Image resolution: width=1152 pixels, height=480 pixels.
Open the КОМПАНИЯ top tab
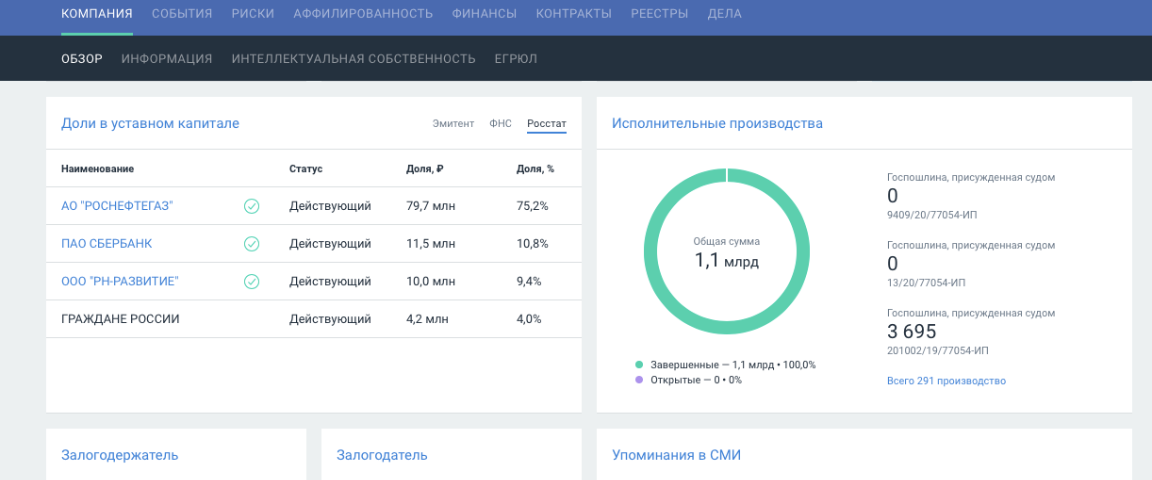[97, 13]
